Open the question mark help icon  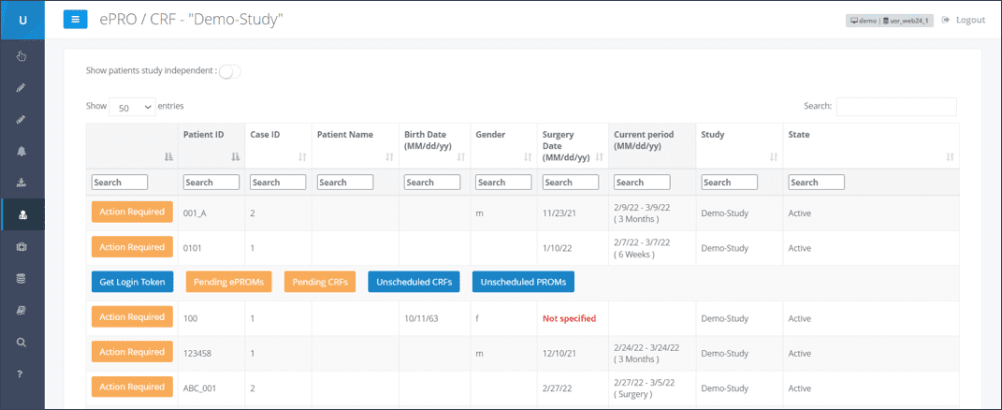coord(22,374)
